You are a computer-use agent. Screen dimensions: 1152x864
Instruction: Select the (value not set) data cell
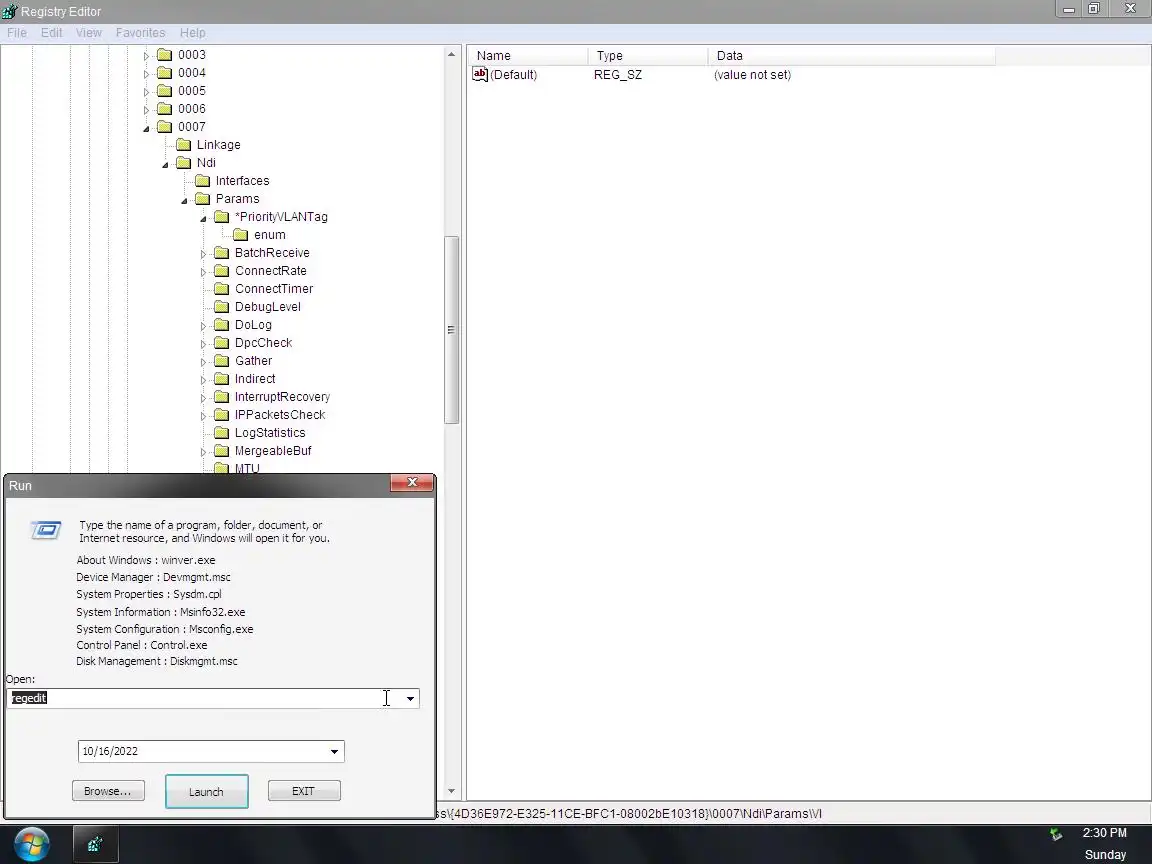752,75
